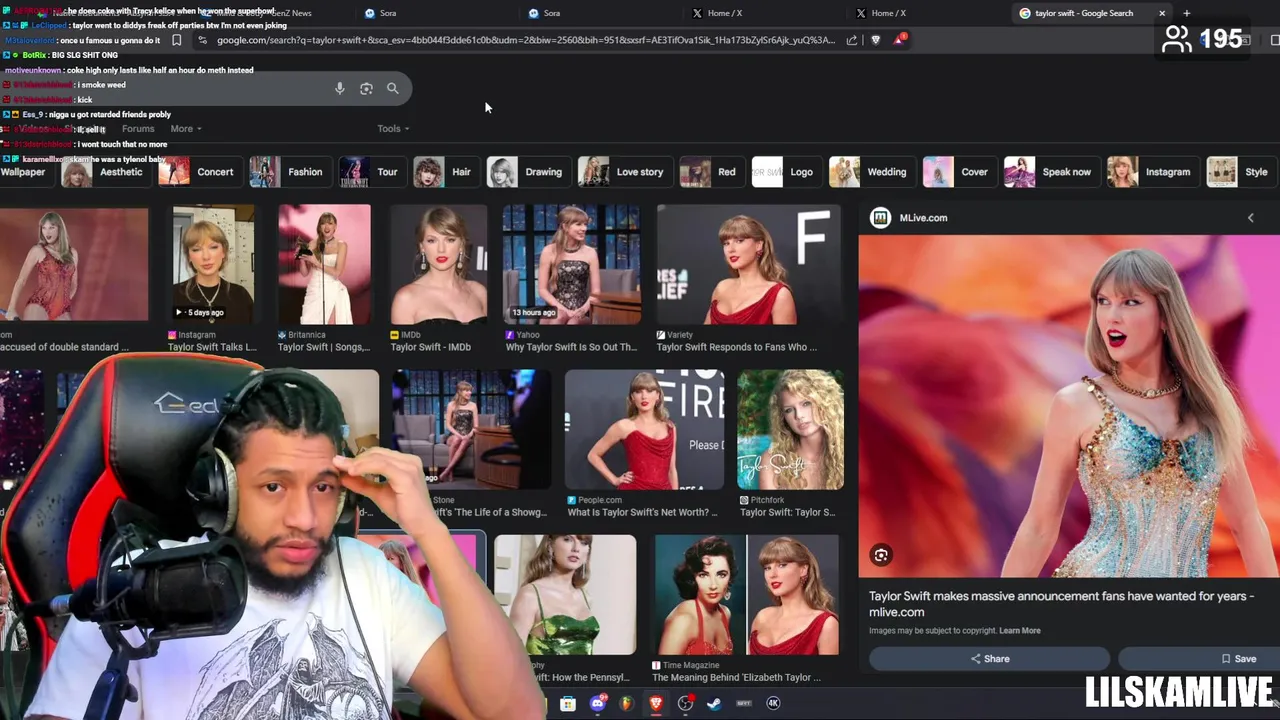This screenshot has height=720, width=1280.
Task: Open the 'Taylor Swift makes massive announcement' article link
Action: click(1061, 604)
